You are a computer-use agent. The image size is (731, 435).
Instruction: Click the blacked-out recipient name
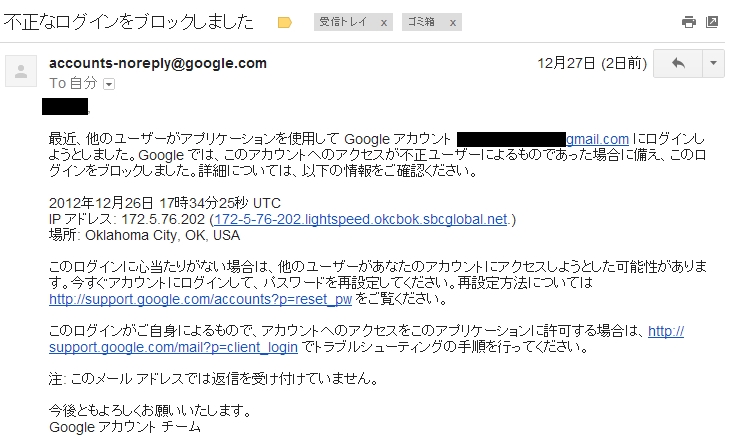coord(65,106)
